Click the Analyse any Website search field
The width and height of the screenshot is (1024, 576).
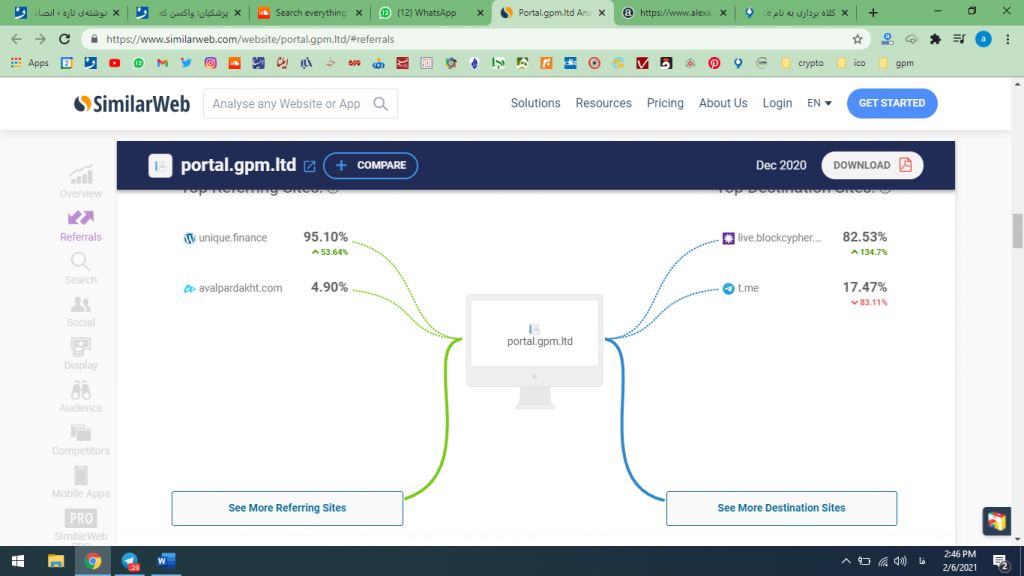pos(286,104)
